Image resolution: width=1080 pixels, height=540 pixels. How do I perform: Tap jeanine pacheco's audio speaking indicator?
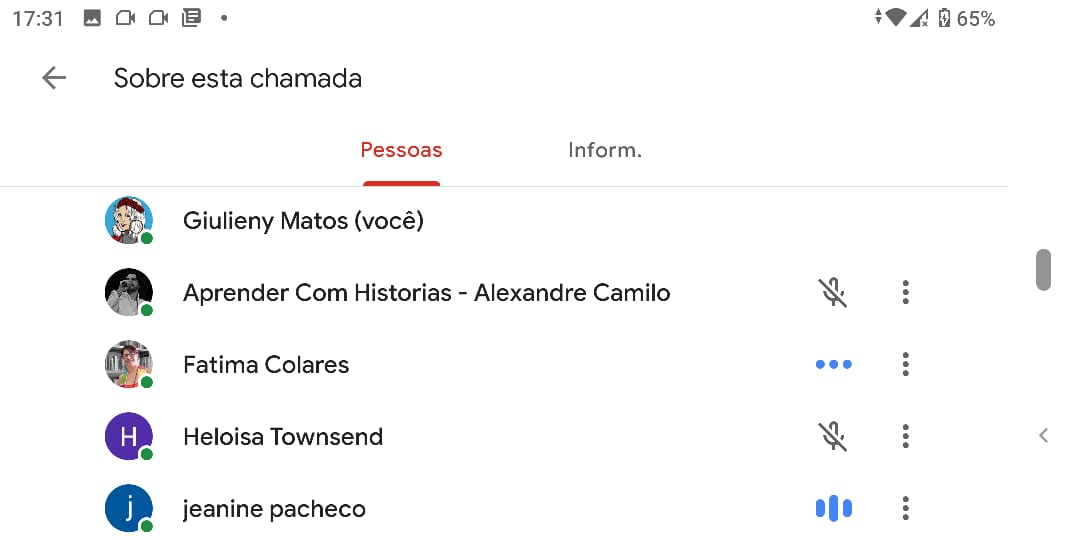coord(833,508)
